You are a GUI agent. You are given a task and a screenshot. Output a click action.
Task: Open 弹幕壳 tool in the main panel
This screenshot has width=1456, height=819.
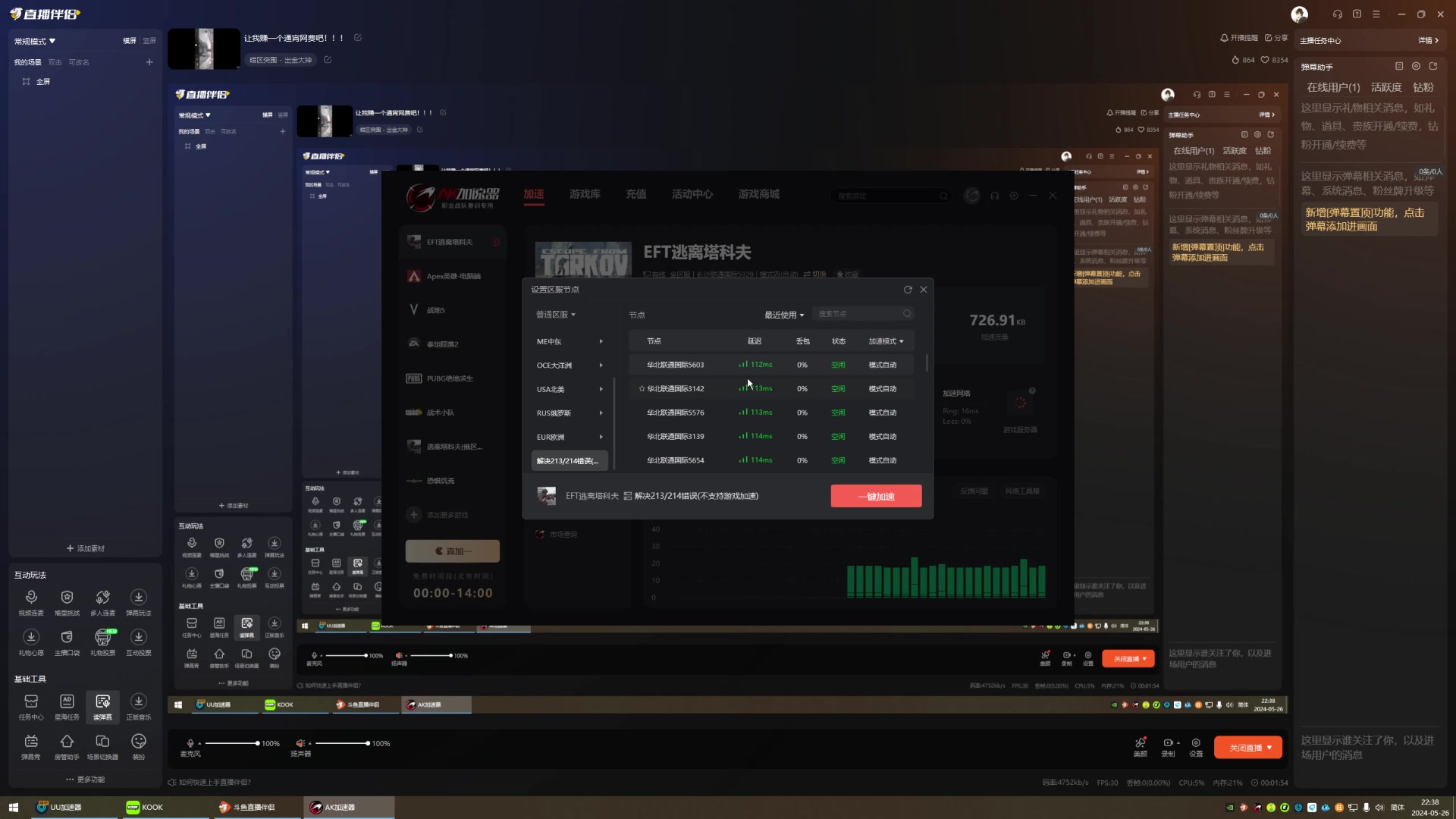coord(31,747)
